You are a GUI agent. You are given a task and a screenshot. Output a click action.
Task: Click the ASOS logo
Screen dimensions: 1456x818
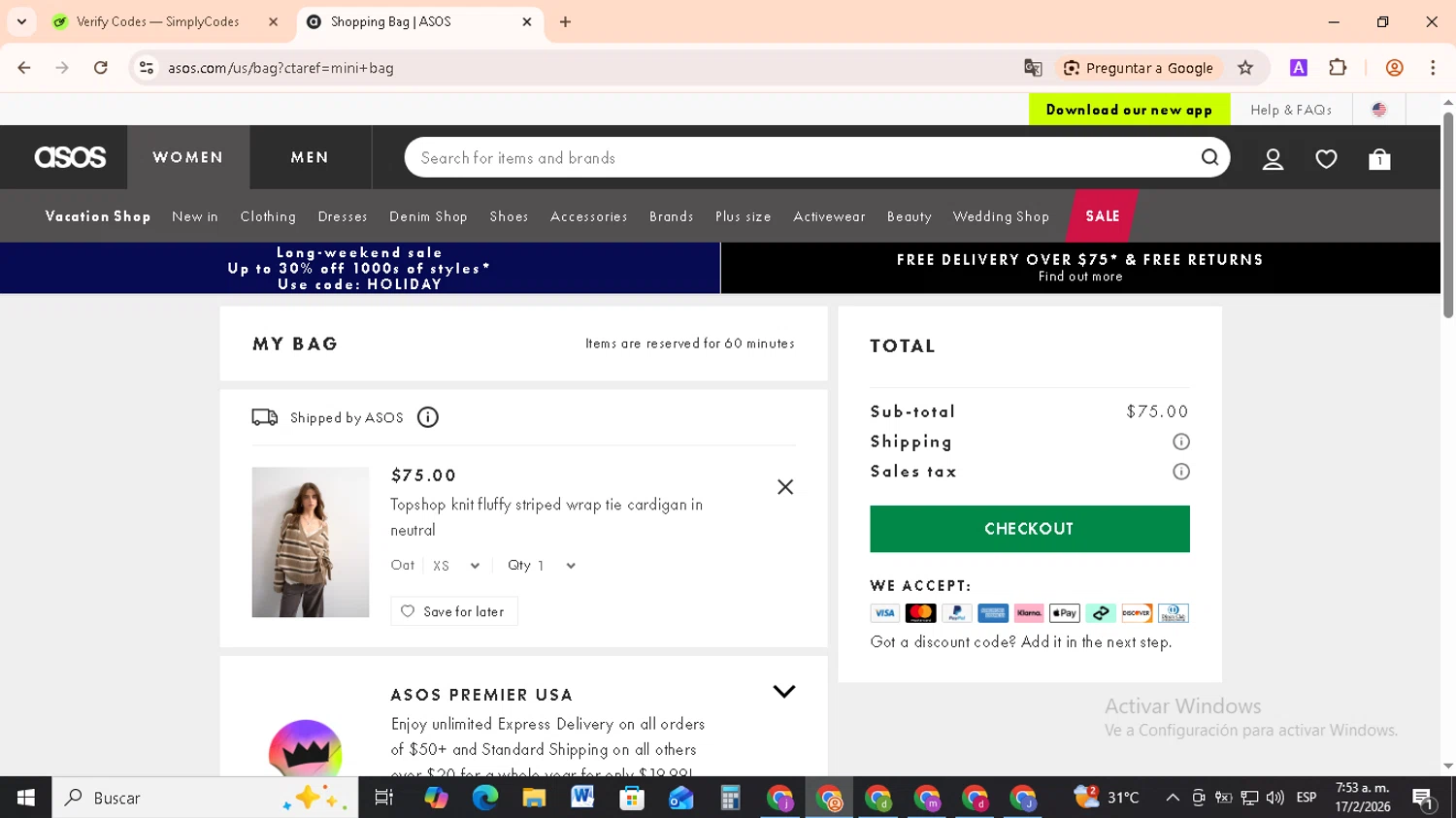point(70,157)
